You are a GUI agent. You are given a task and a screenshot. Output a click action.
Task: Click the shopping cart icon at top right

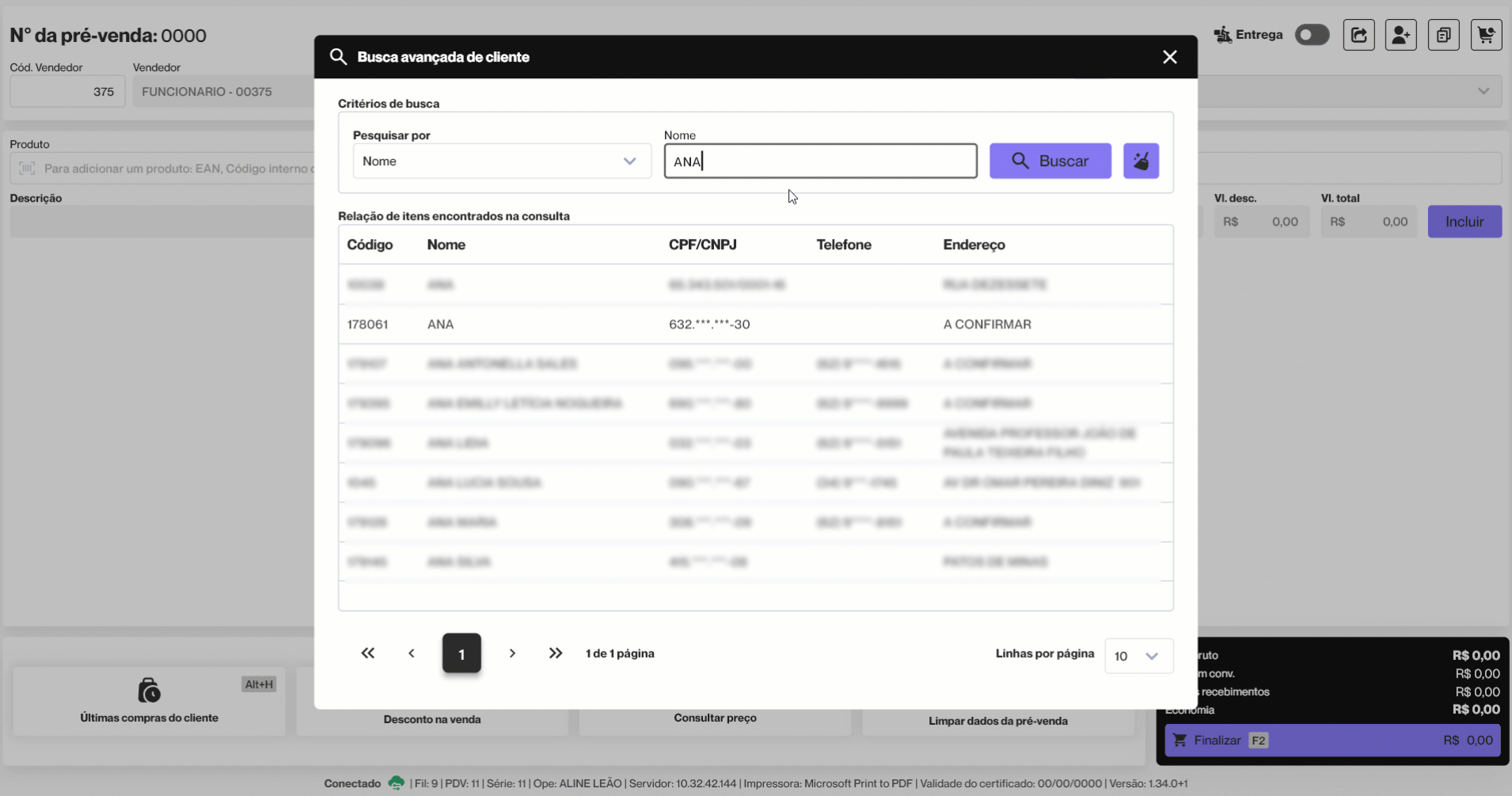pos(1486,35)
